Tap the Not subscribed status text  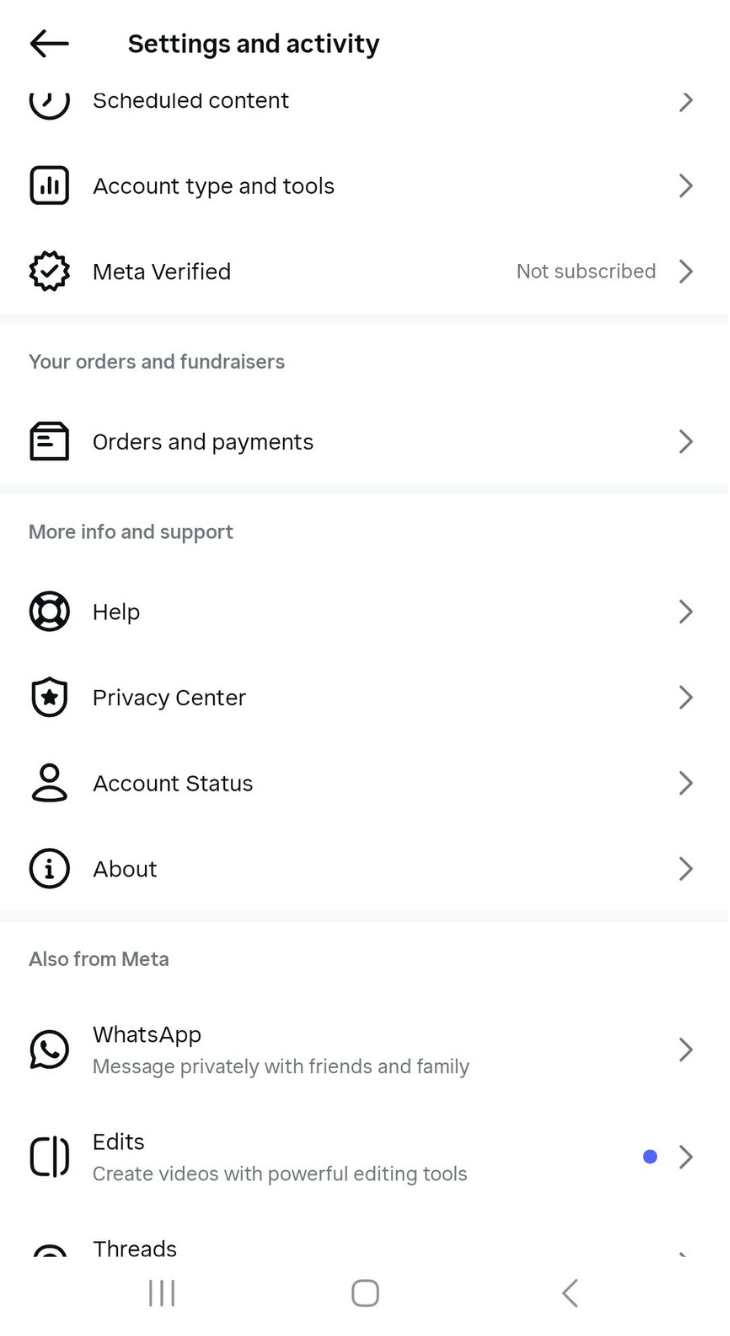tap(586, 272)
